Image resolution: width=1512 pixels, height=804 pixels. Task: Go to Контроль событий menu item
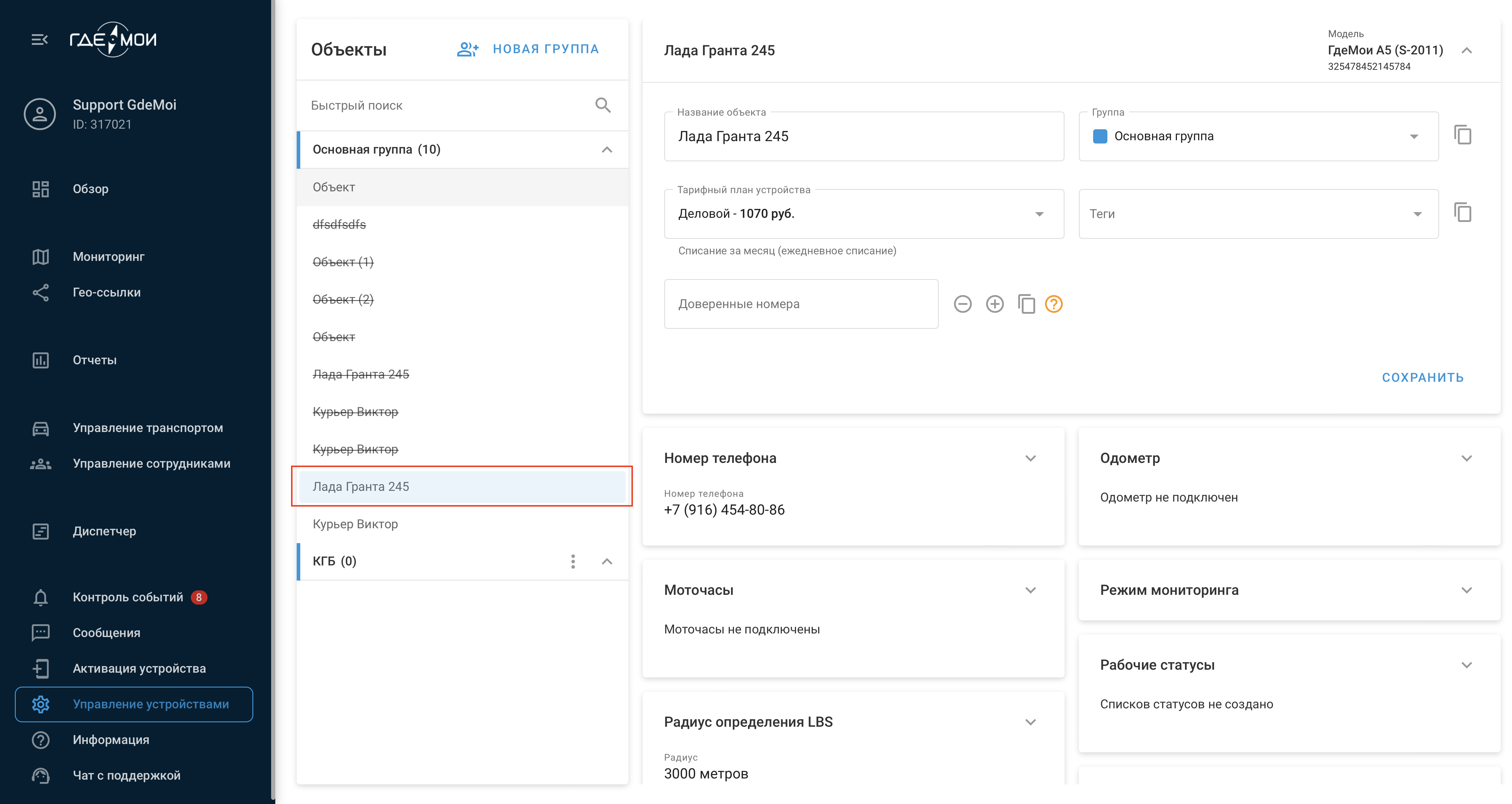pos(128,597)
